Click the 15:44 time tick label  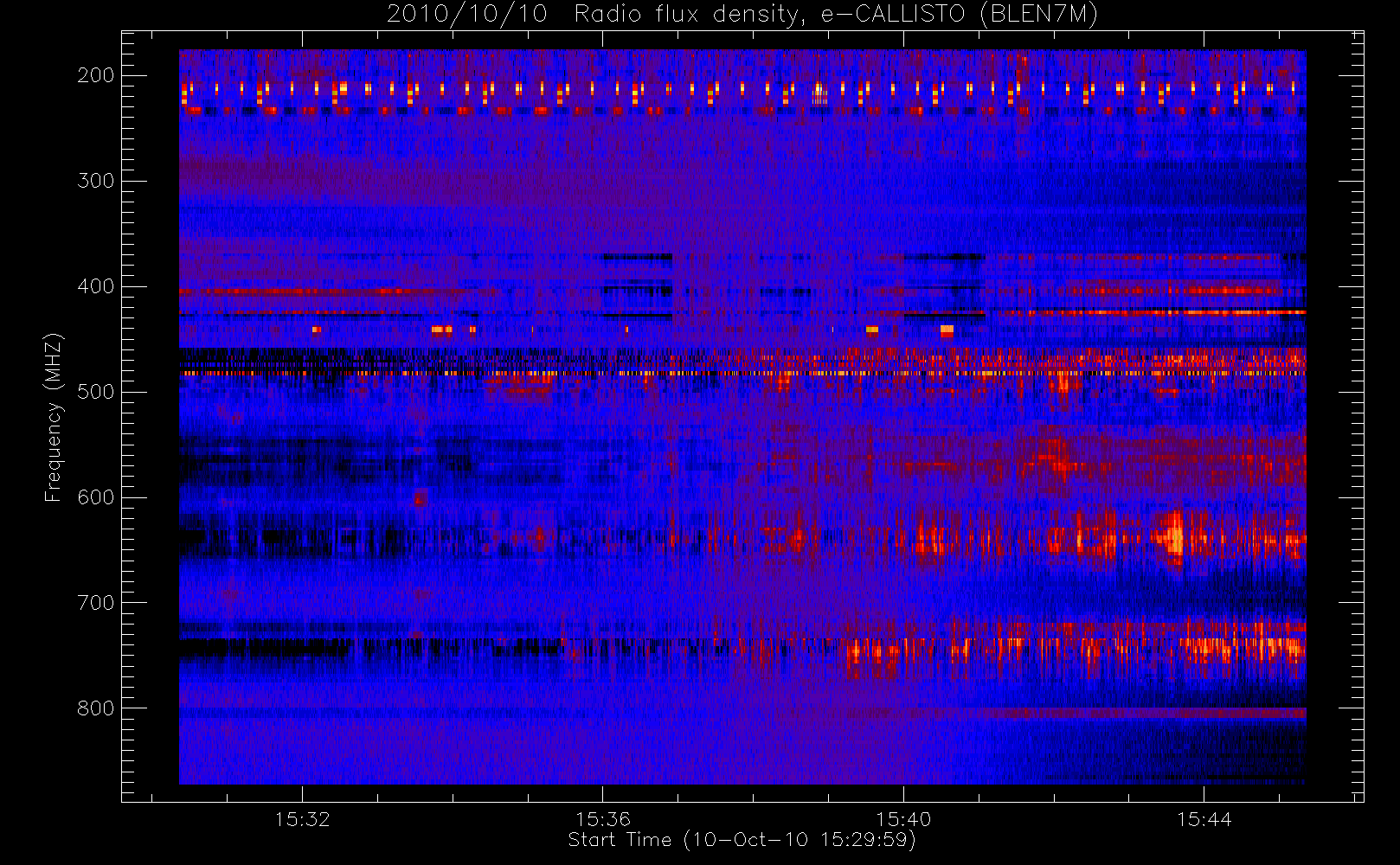(1204, 819)
